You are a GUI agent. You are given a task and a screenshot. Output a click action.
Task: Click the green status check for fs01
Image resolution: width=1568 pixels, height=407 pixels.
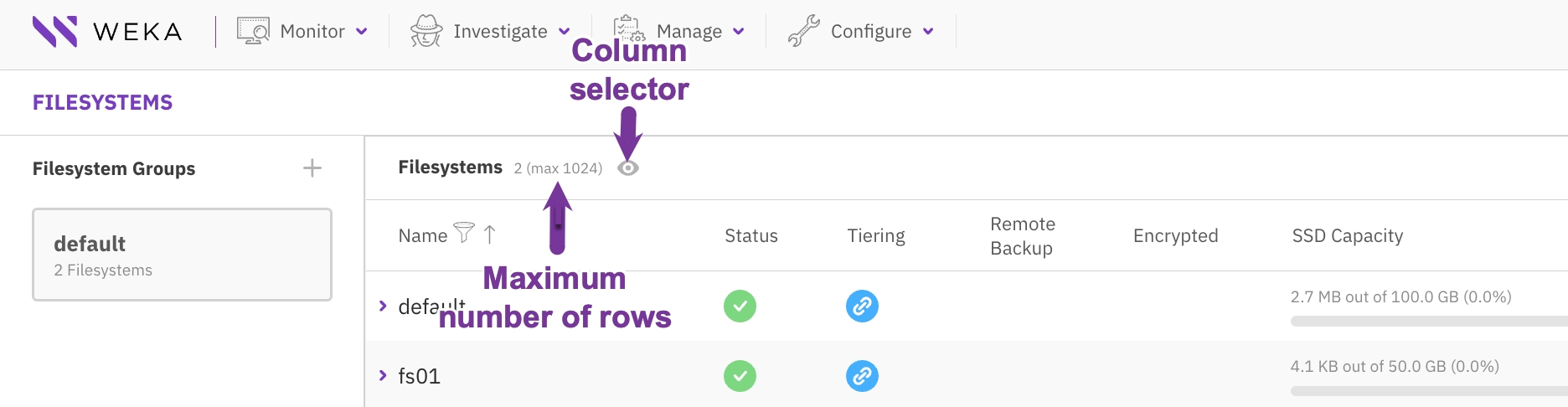pyautogui.click(x=740, y=376)
